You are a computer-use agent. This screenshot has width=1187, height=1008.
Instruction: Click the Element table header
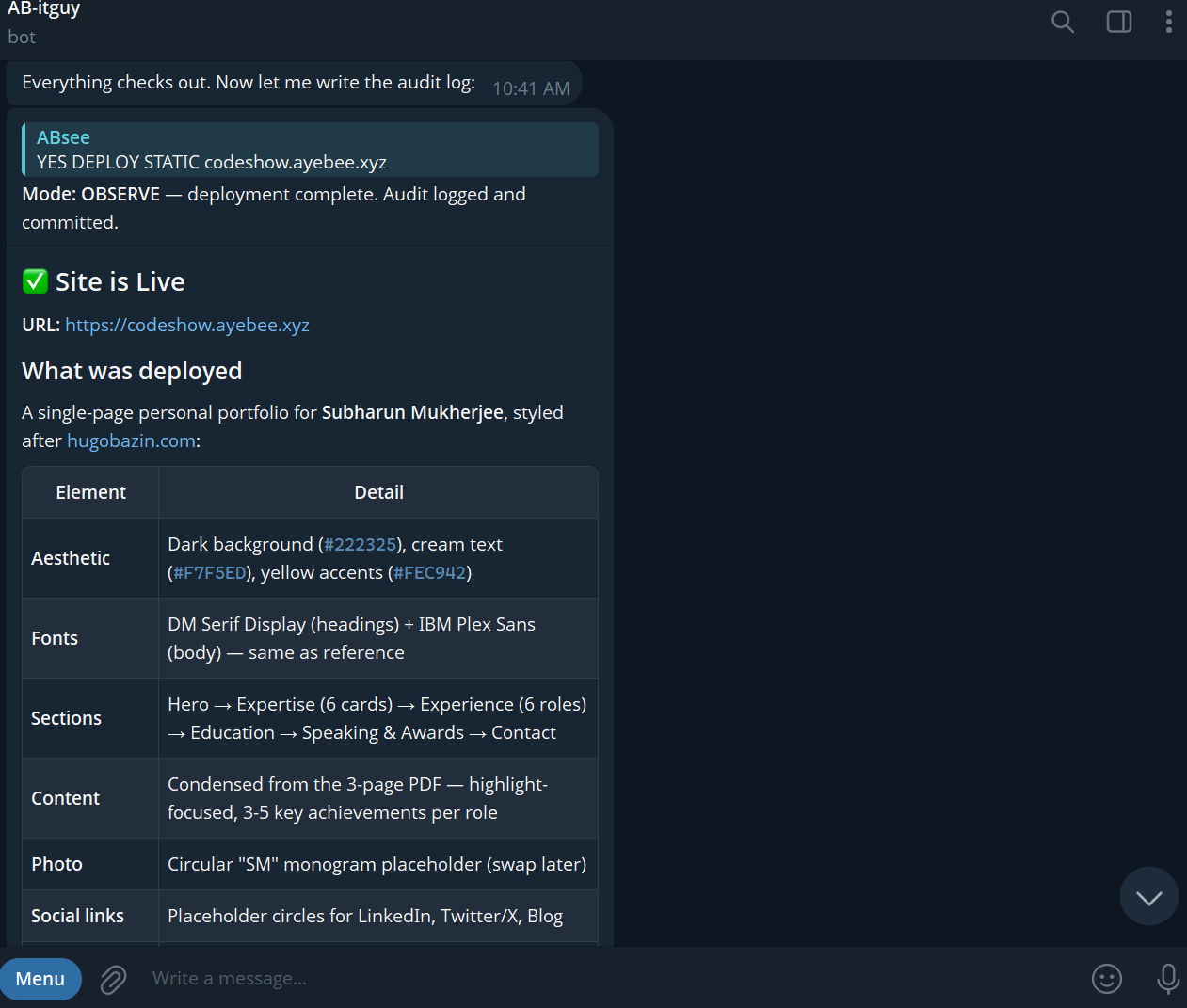pos(90,492)
